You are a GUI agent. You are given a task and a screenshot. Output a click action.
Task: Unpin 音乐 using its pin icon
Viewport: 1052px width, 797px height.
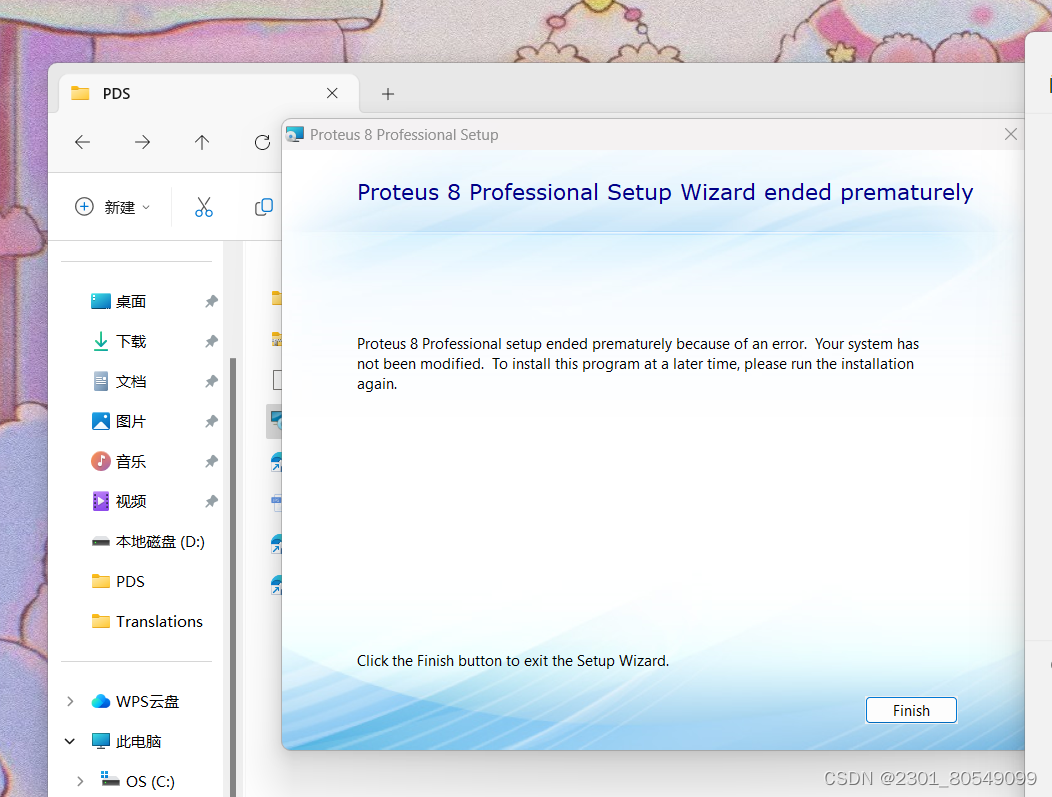pyautogui.click(x=211, y=462)
